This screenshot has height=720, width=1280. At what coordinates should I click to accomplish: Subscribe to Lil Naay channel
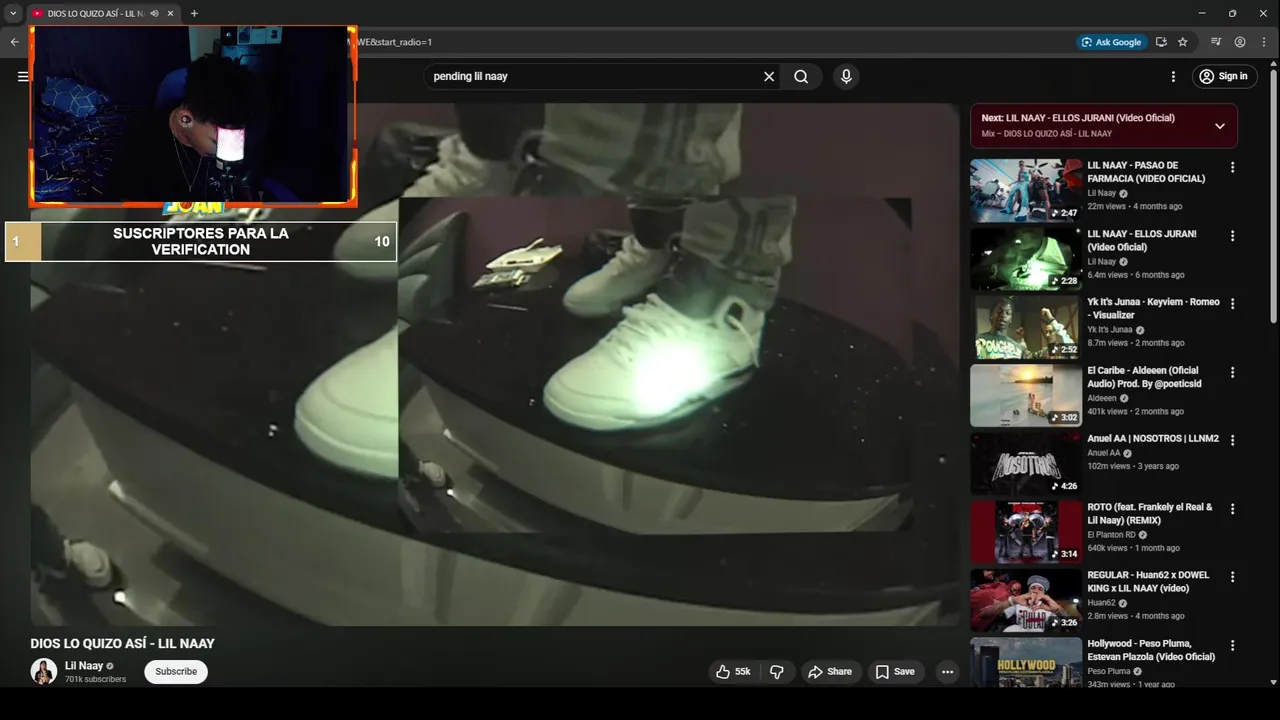pyautogui.click(x=176, y=672)
